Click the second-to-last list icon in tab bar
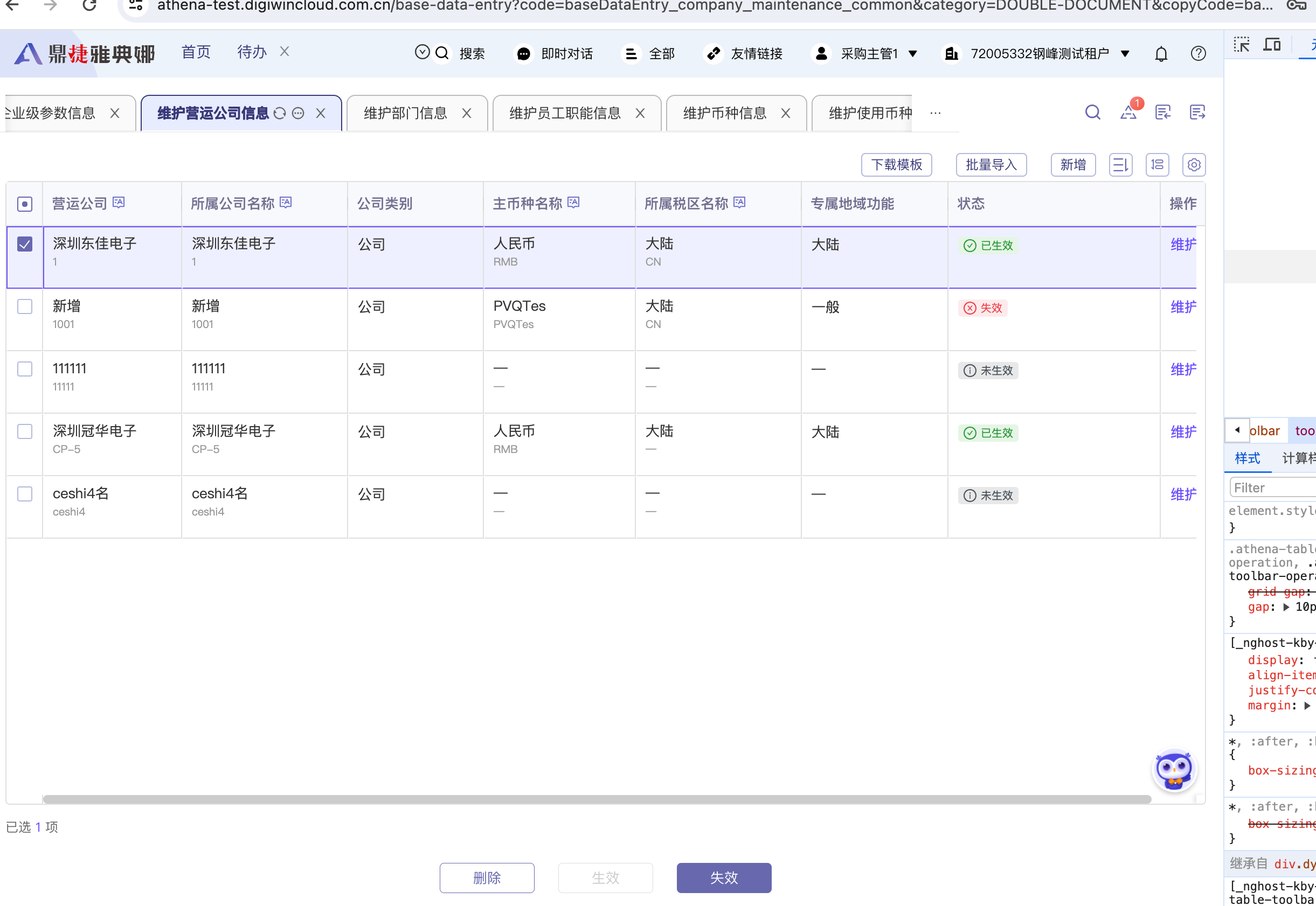The width and height of the screenshot is (1316, 906). [x=1162, y=113]
